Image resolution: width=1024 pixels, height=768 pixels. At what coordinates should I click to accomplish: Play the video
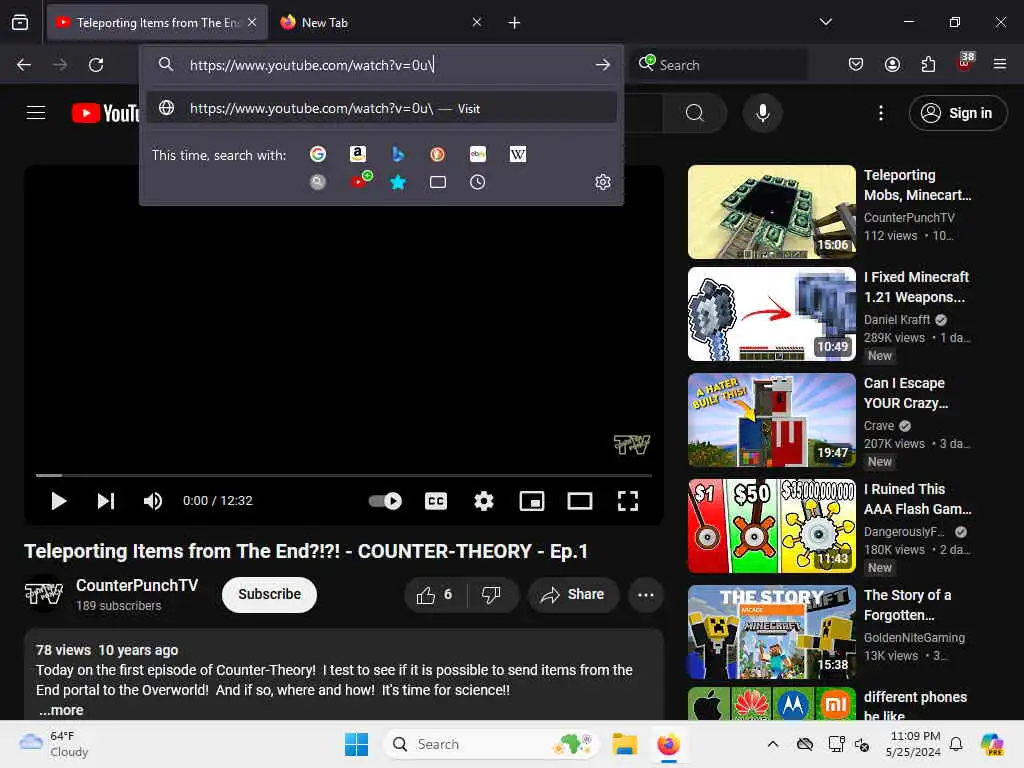(x=58, y=501)
